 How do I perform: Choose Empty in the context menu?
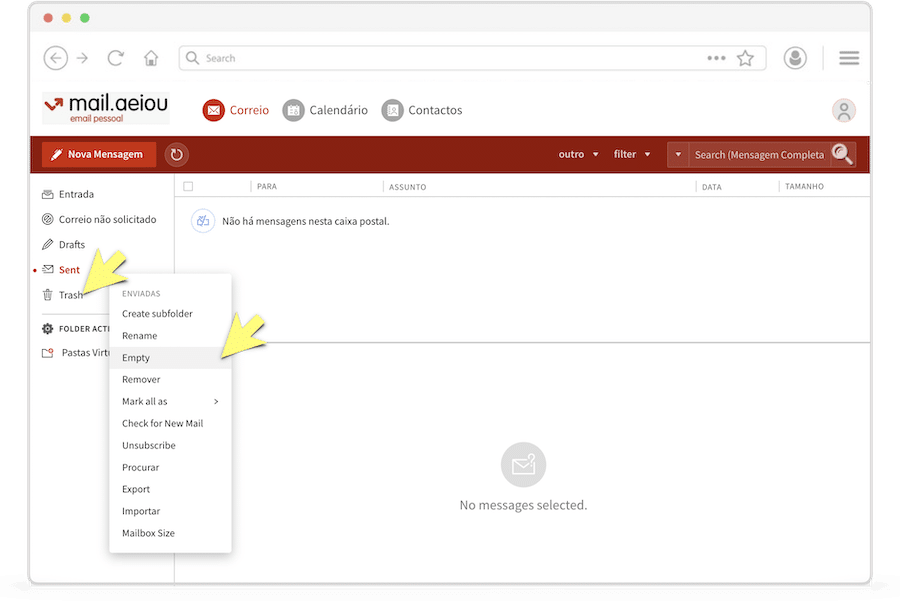pos(136,358)
